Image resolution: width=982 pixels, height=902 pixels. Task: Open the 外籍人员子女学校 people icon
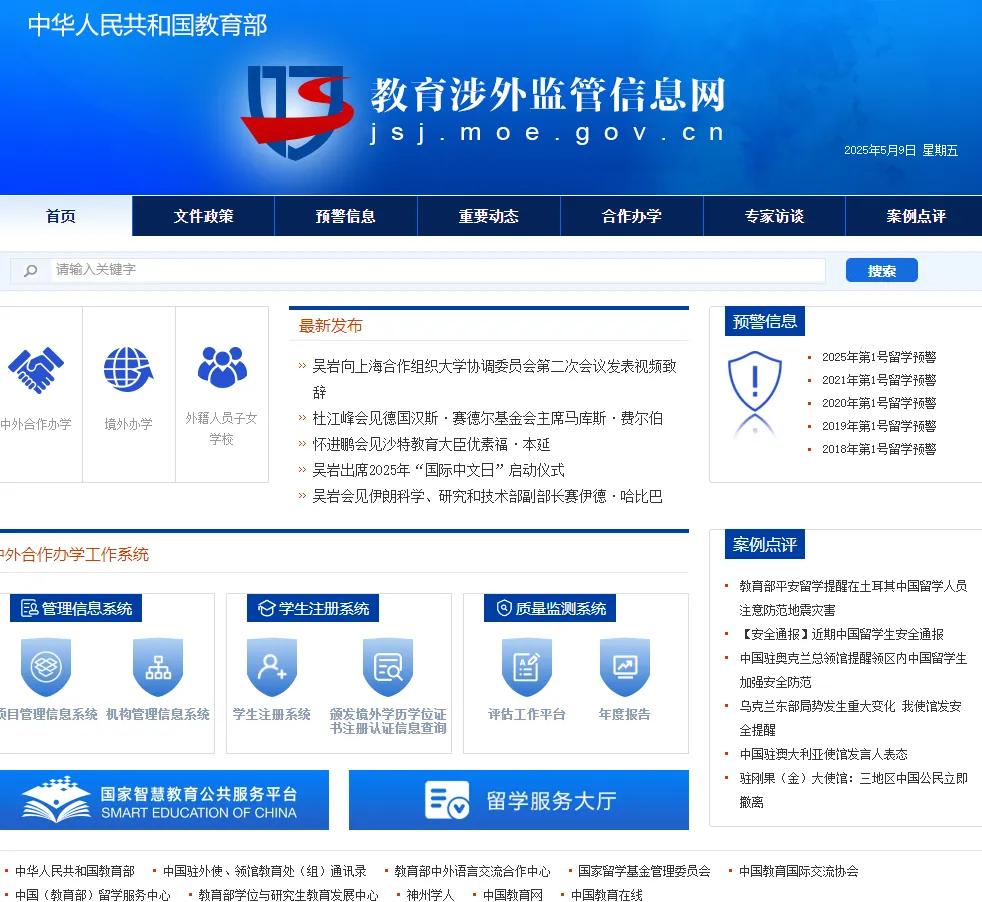pyautogui.click(x=222, y=367)
